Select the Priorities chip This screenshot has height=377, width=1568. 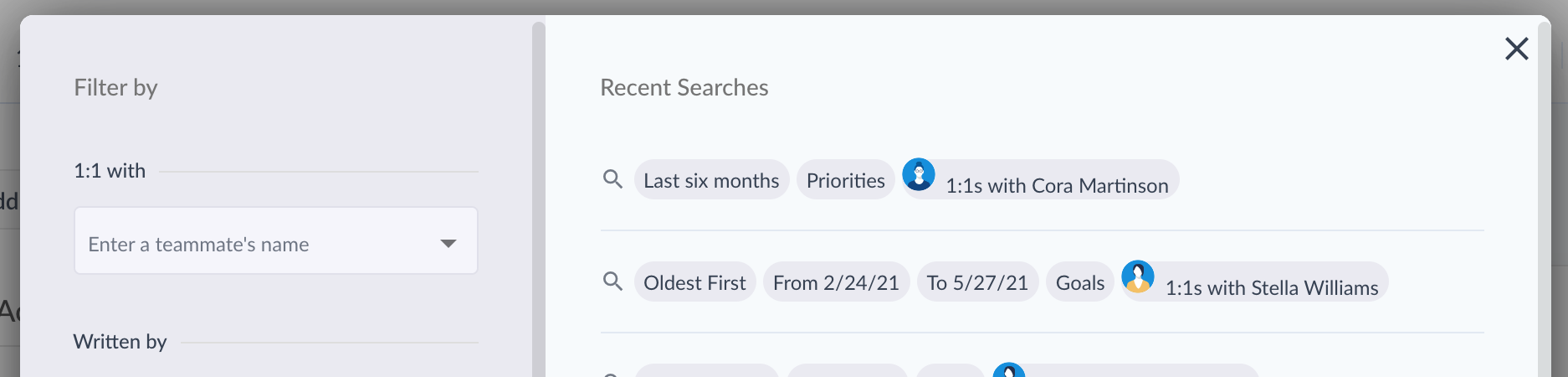tap(845, 180)
